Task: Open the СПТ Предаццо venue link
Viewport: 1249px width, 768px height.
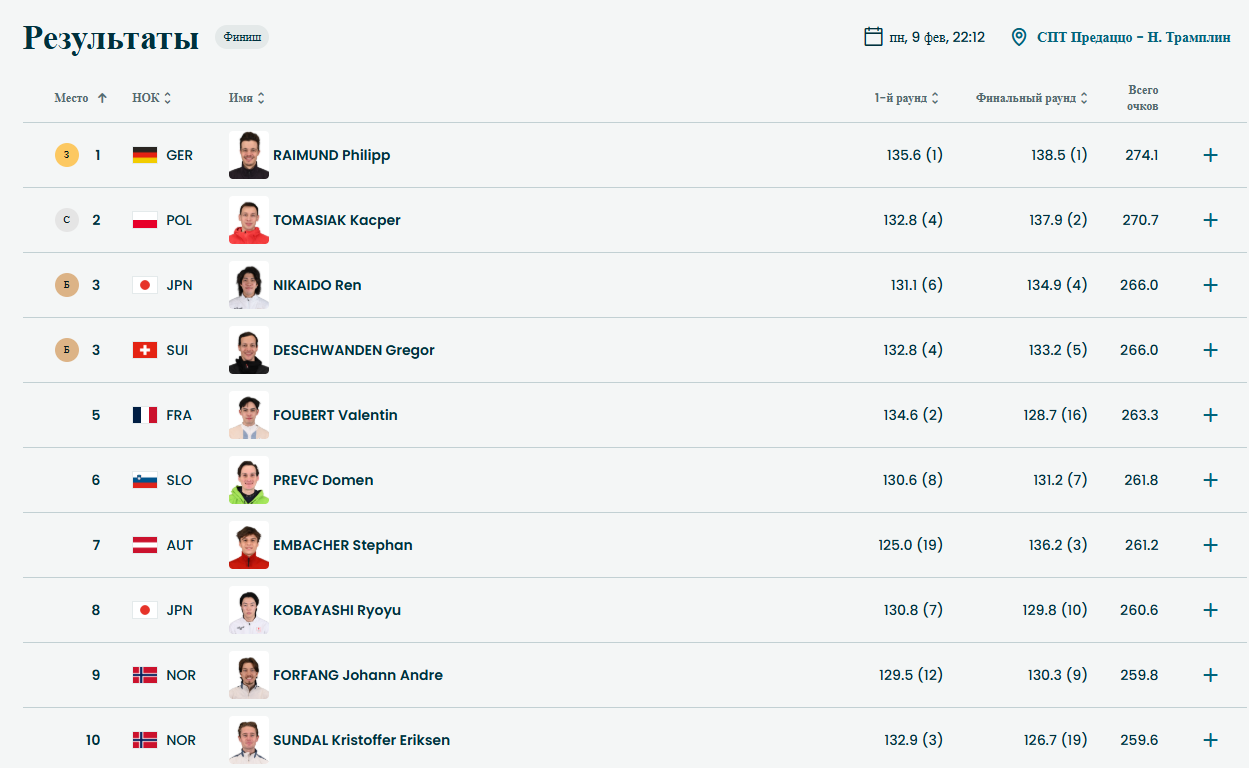Action: click(1133, 37)
